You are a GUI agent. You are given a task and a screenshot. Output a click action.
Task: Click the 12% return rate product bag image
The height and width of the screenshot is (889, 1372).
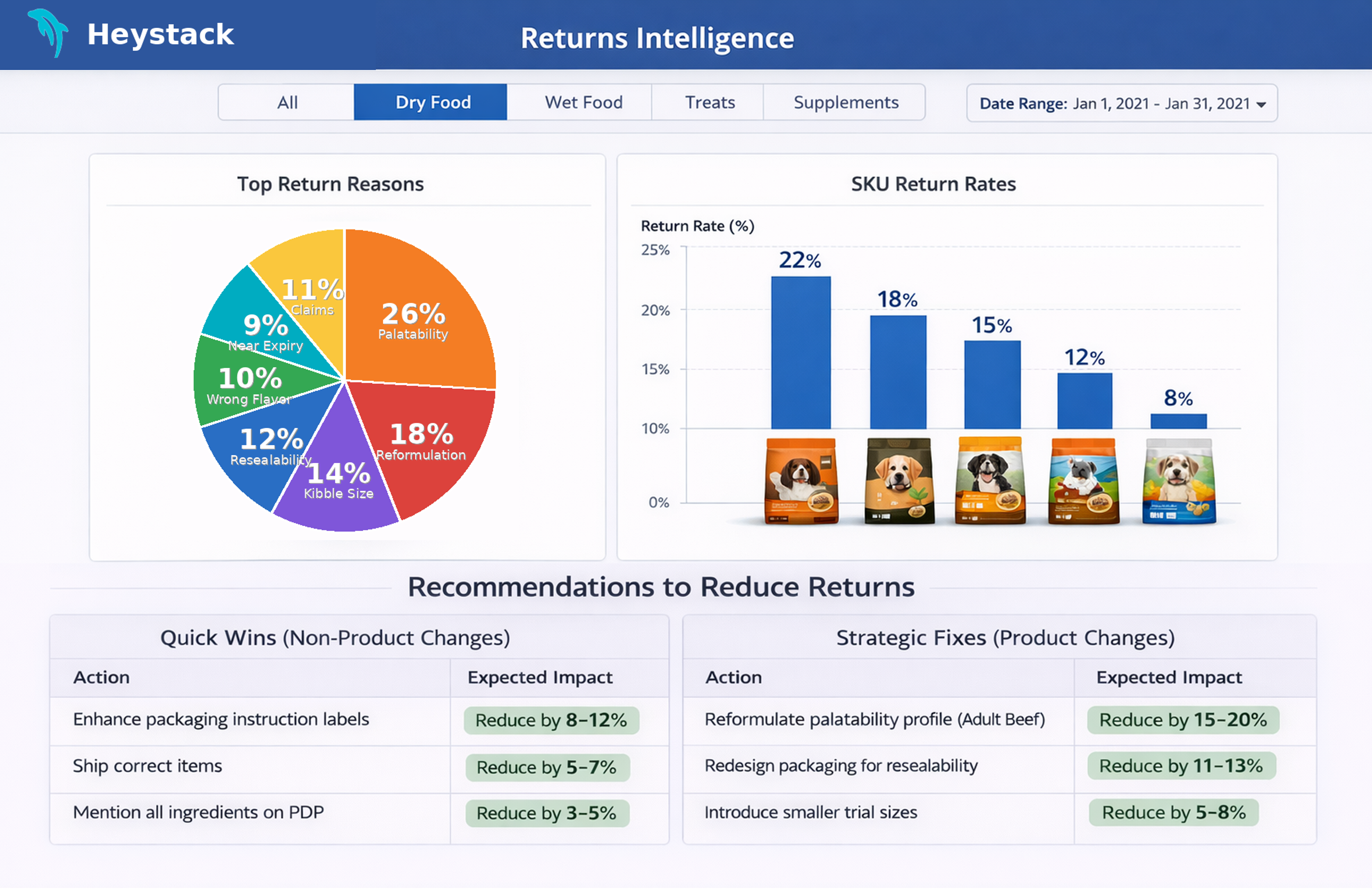pos(1084,481)
